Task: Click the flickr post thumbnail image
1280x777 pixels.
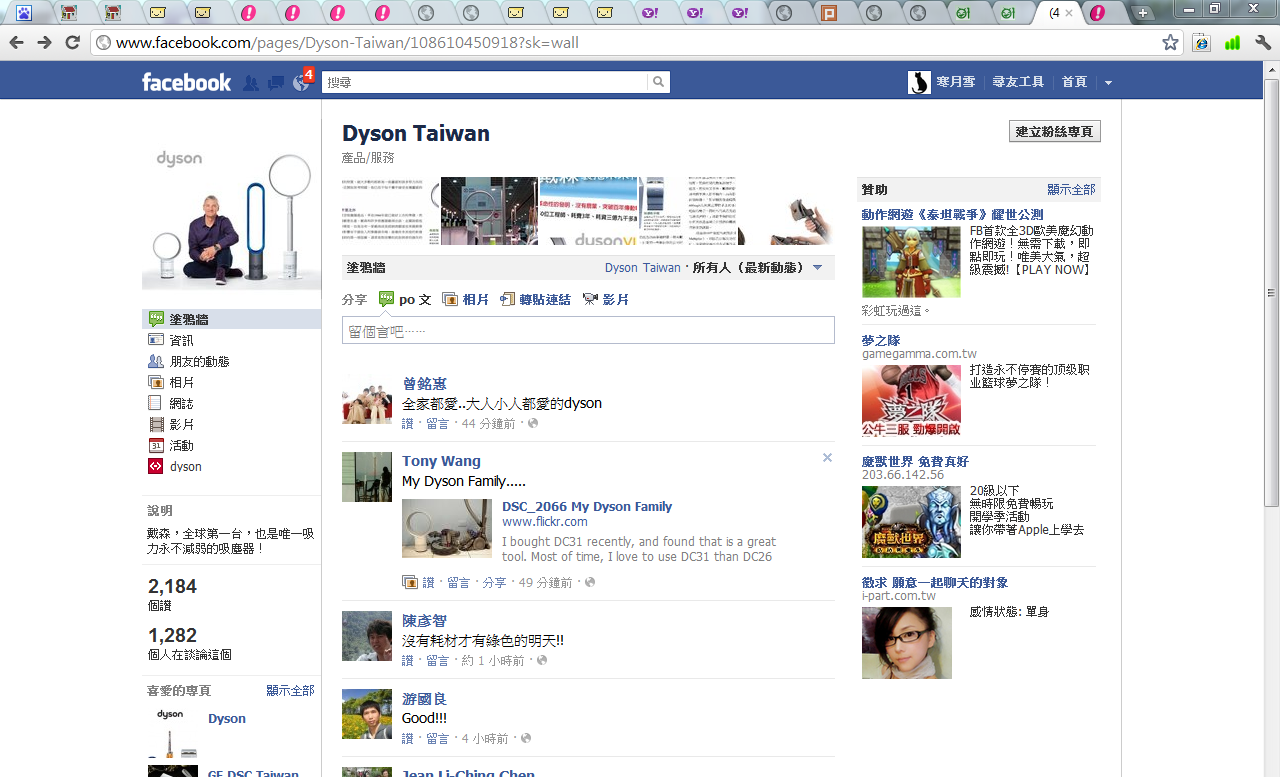Action: coord(447,528)
